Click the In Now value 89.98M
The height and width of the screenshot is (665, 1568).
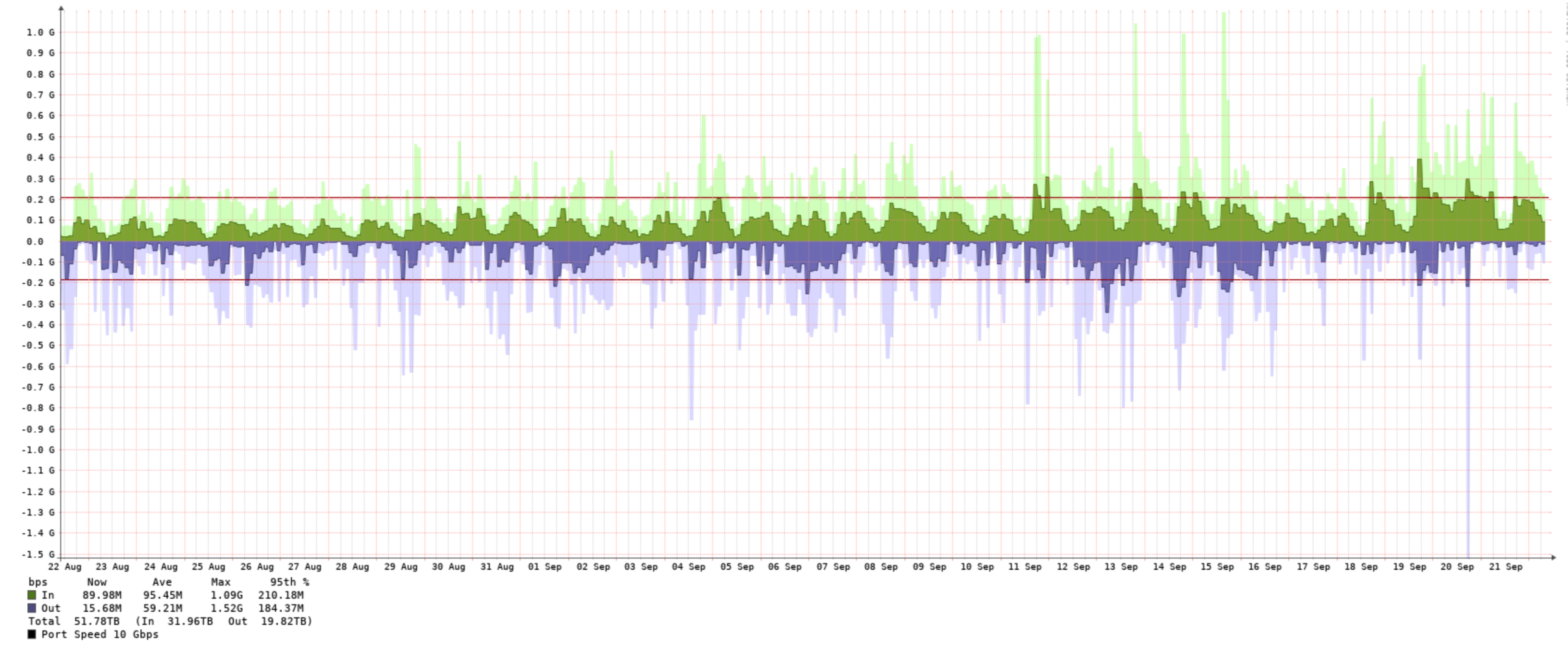pyautogui.click(x=102, y=595)
